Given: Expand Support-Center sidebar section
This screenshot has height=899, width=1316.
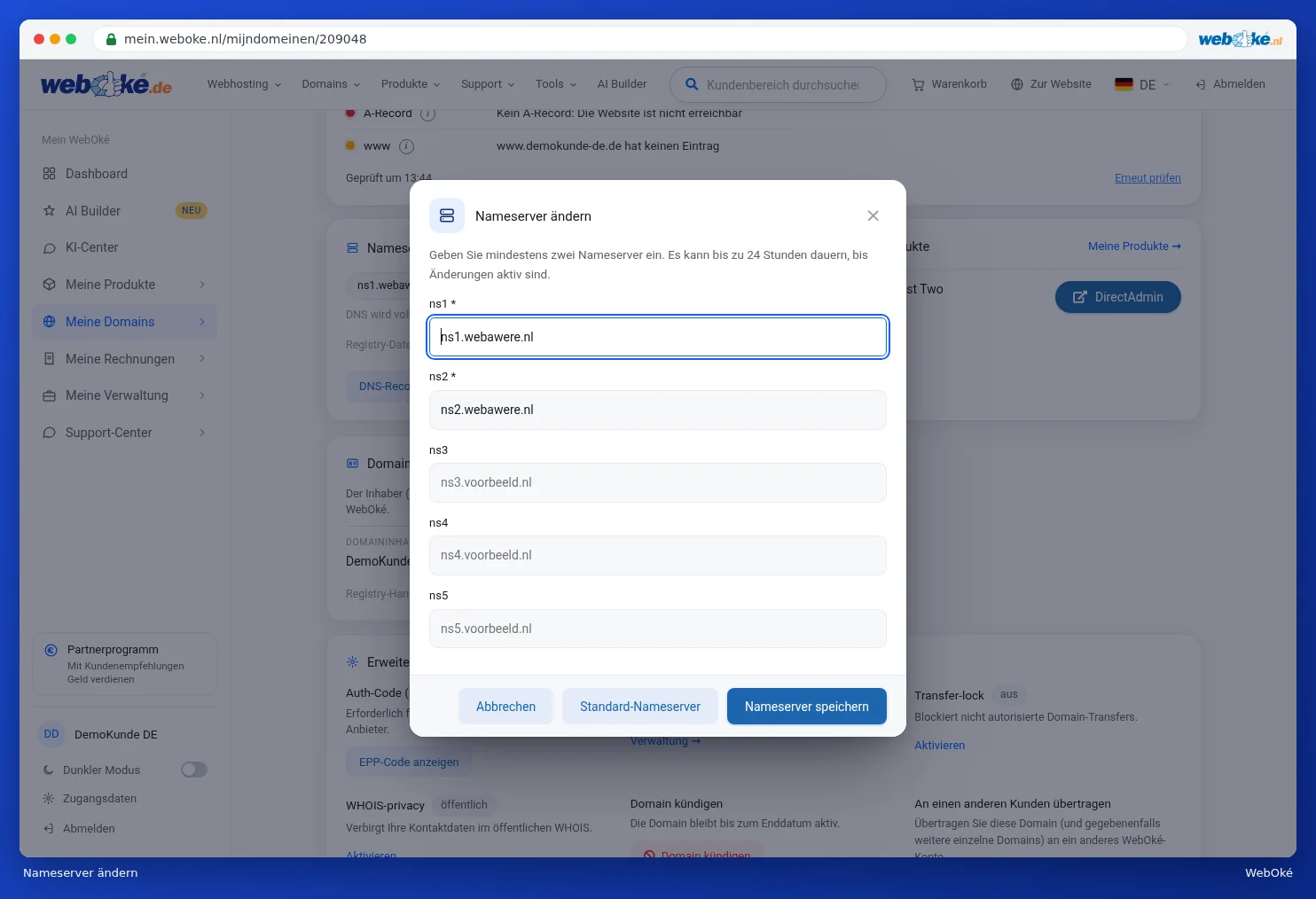Looking at the screenshot, I should 124,433.
